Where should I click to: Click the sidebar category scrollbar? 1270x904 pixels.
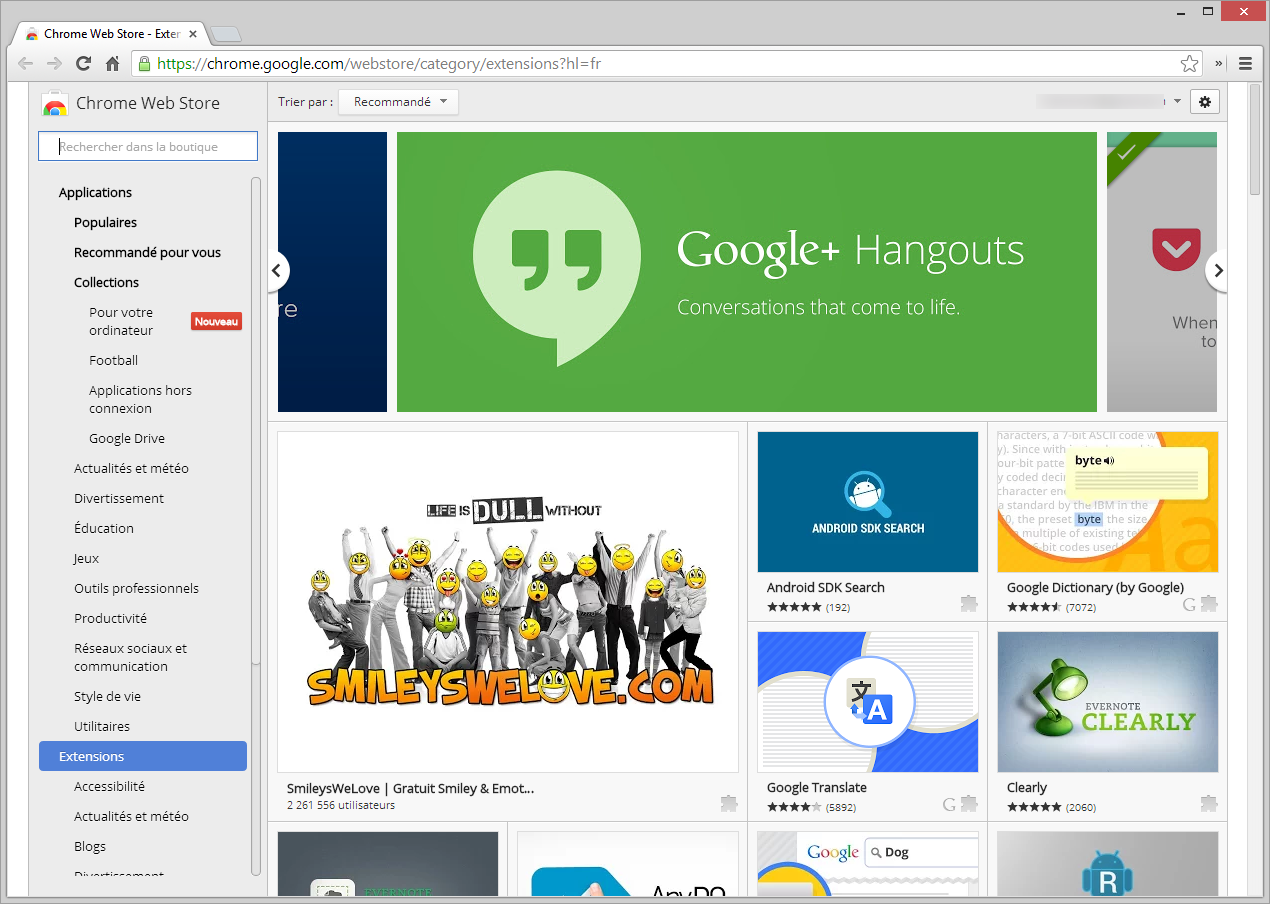[256, 420]
